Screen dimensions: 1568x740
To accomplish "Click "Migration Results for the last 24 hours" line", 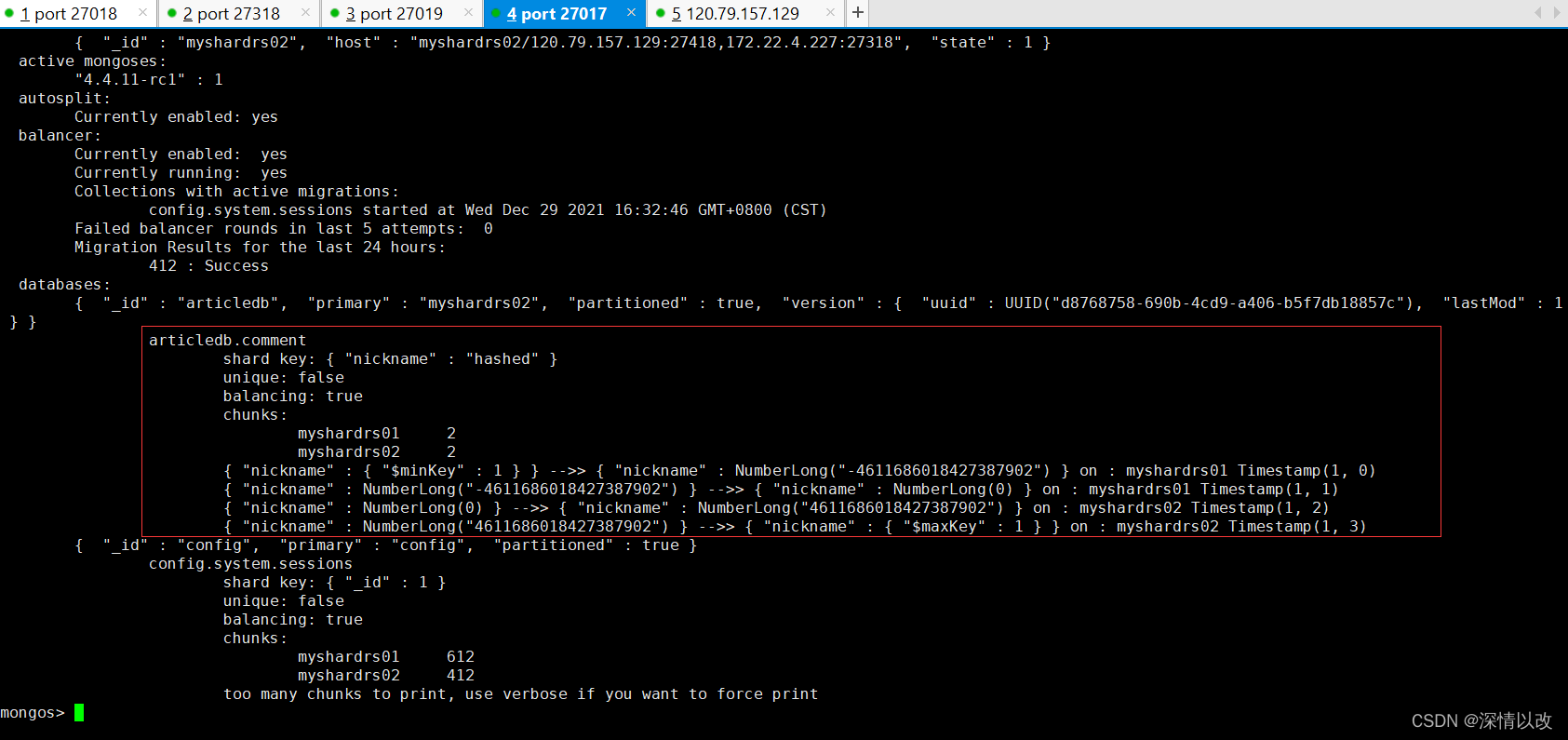I will point(260,248).
